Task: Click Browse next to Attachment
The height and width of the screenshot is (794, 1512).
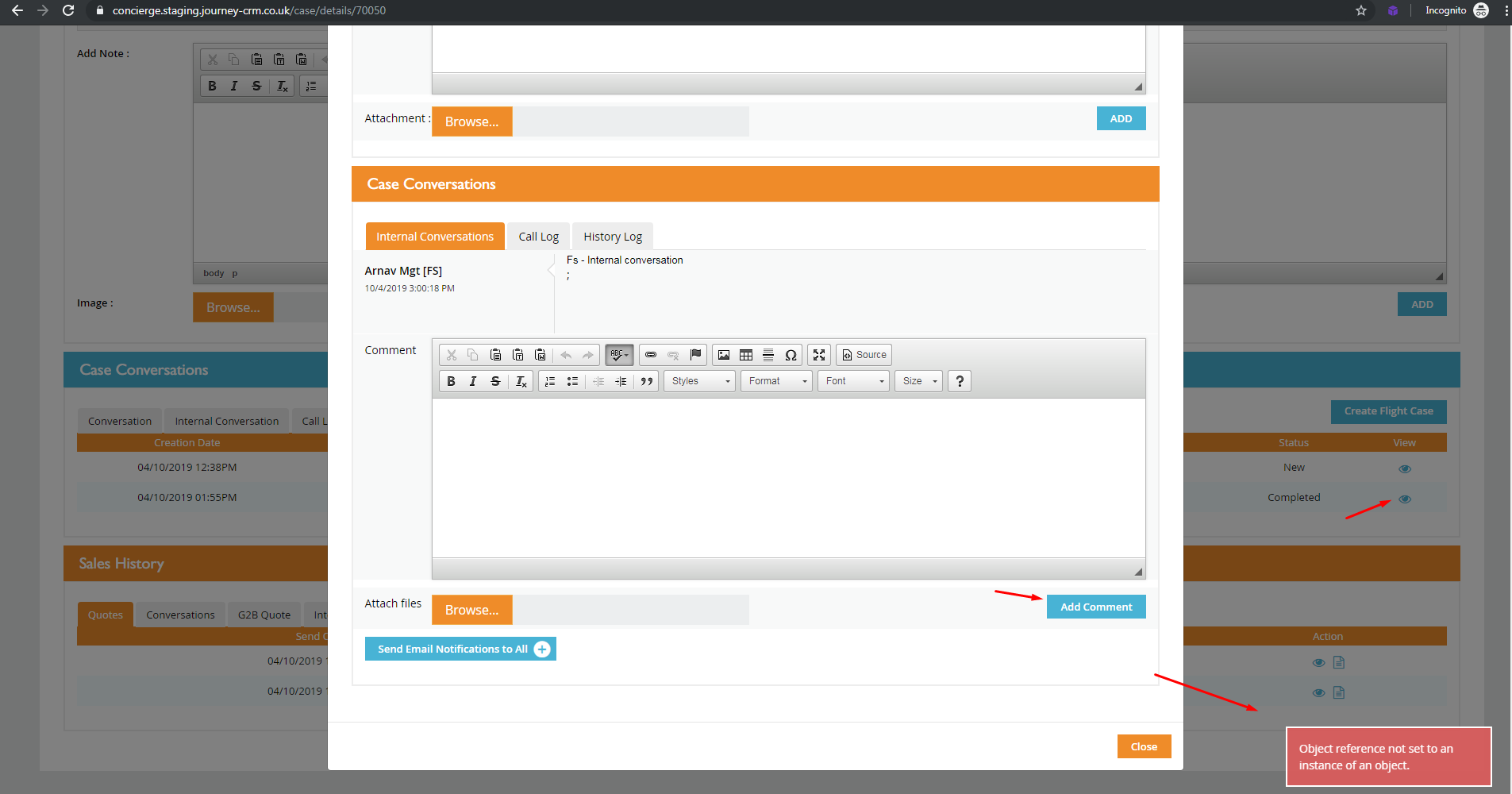Action: tap(472, 121)
